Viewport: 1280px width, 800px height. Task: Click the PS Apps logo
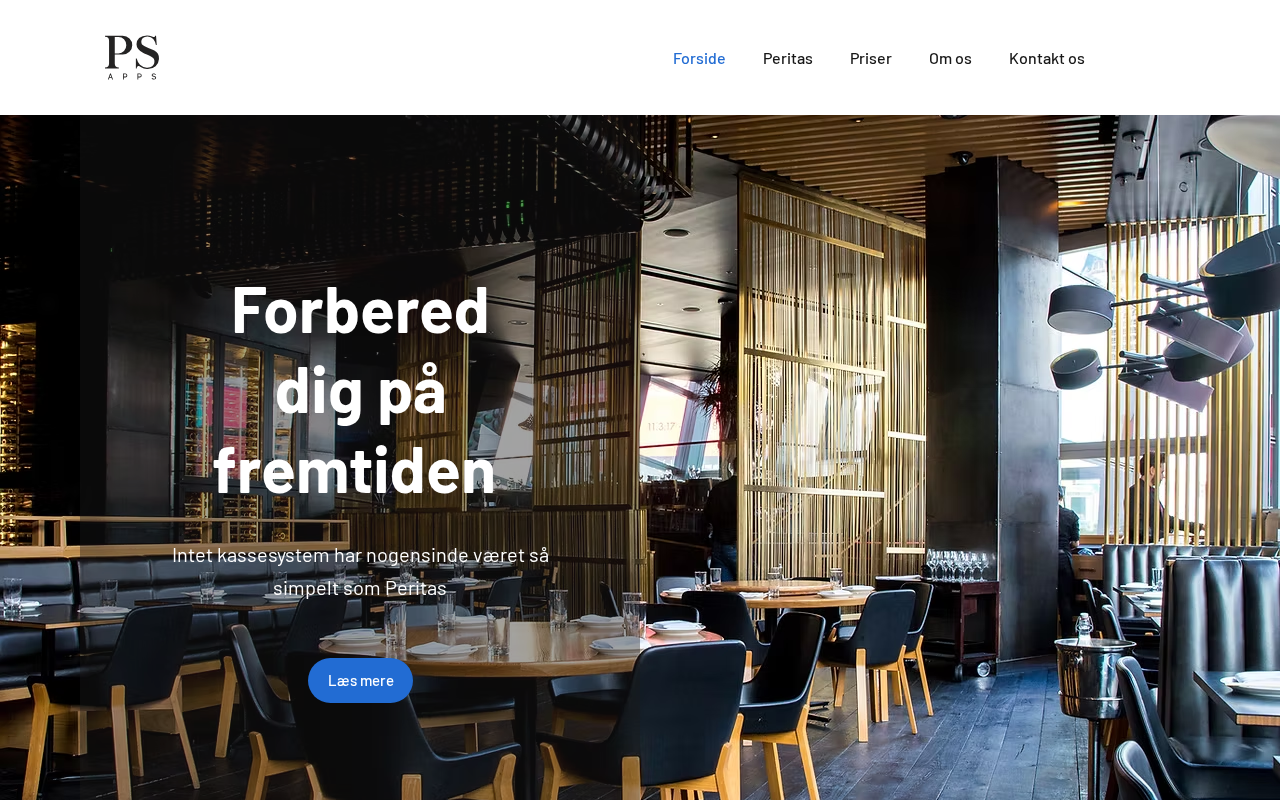[x=132, y=57]
